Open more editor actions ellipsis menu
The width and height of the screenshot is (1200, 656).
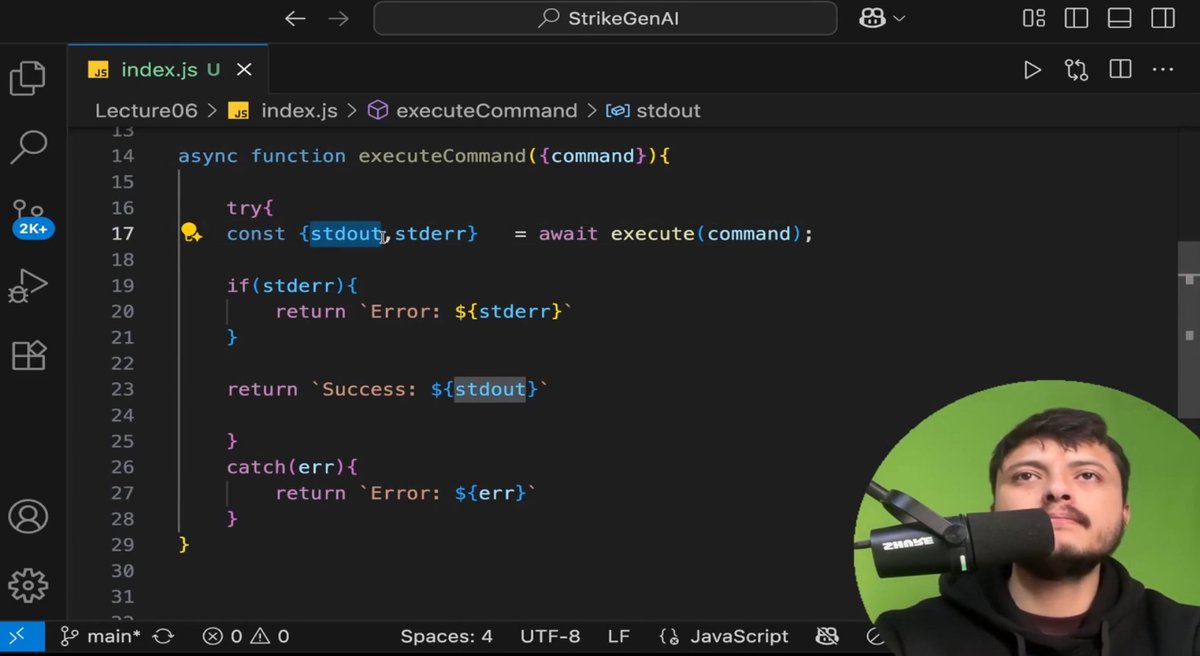point(1163,69)
